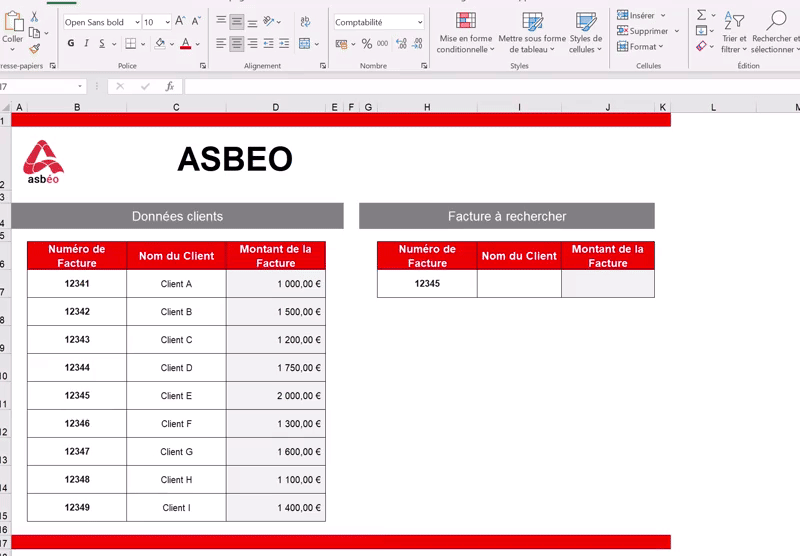Click the AutoSum sigma icon

pyautogui.click(x=702, y=15)
